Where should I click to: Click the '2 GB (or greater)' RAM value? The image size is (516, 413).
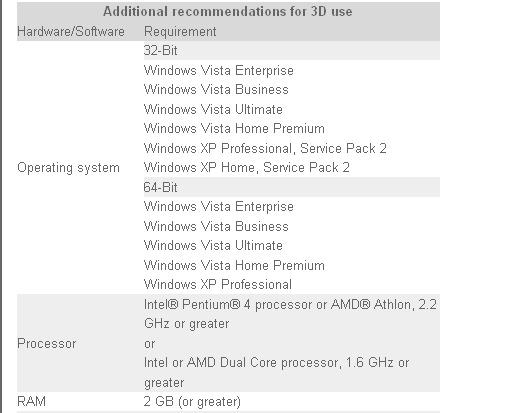(192, 401)
